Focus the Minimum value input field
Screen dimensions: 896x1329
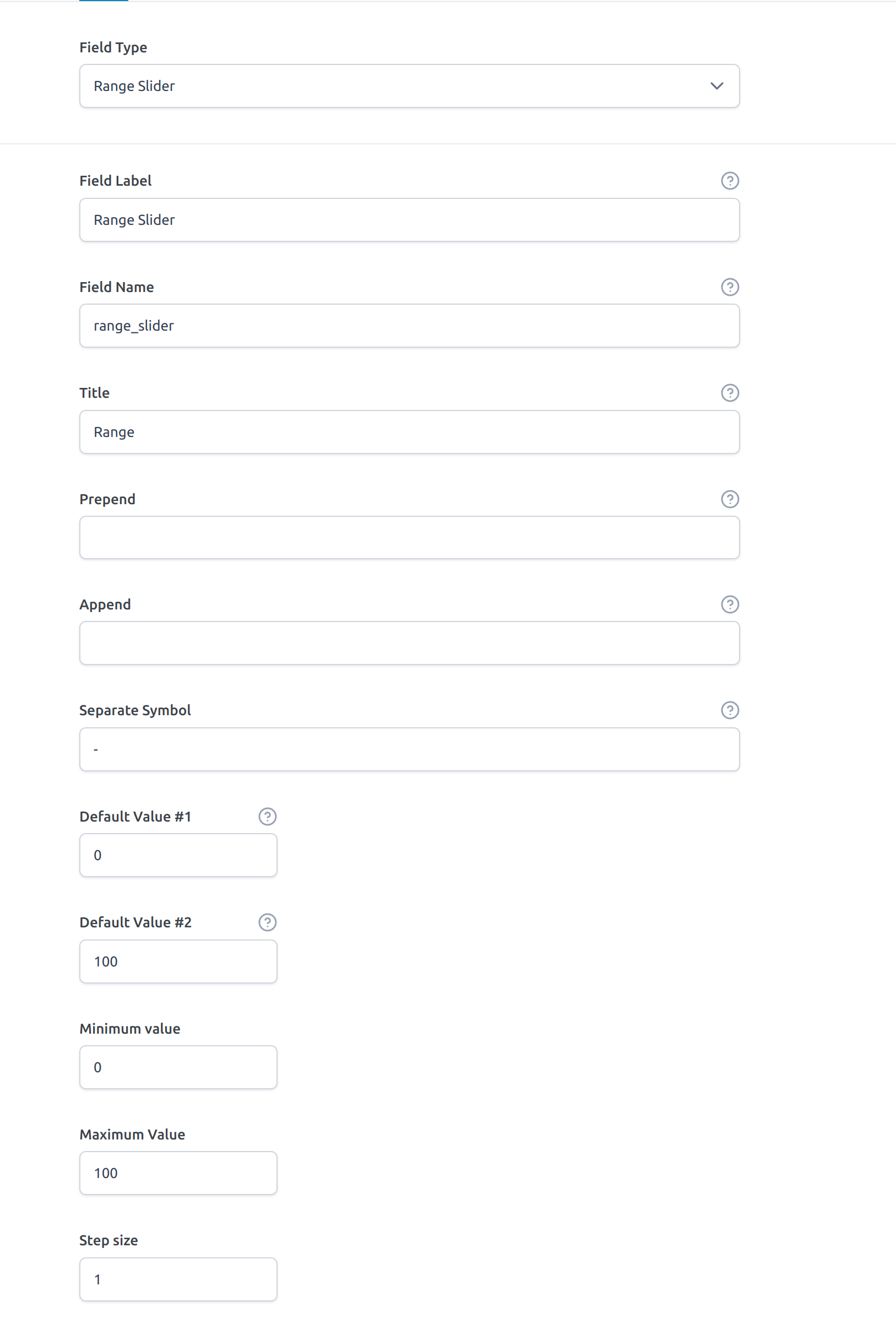coord(178,1067)
